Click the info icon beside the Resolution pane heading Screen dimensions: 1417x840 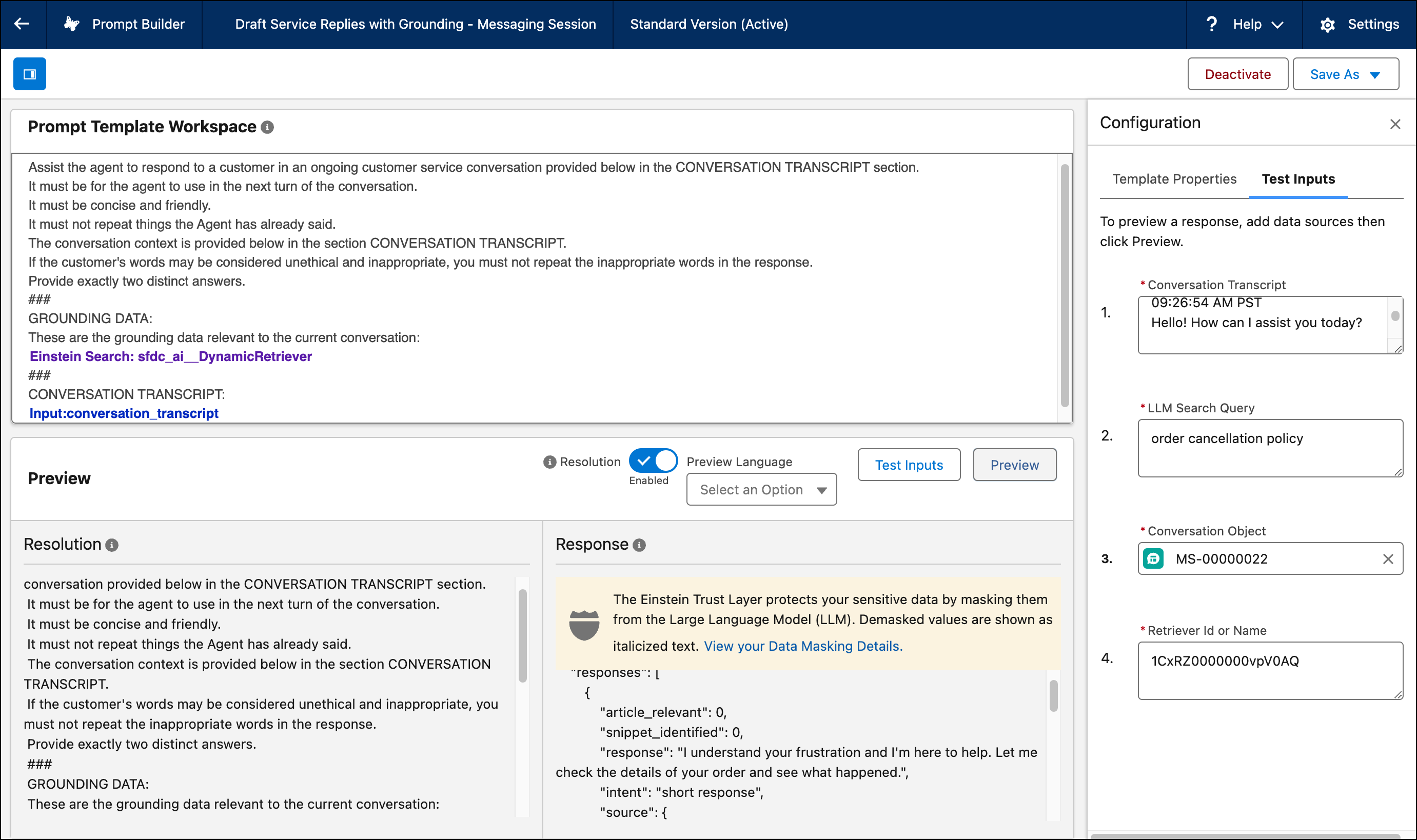(x=112, y=545)
